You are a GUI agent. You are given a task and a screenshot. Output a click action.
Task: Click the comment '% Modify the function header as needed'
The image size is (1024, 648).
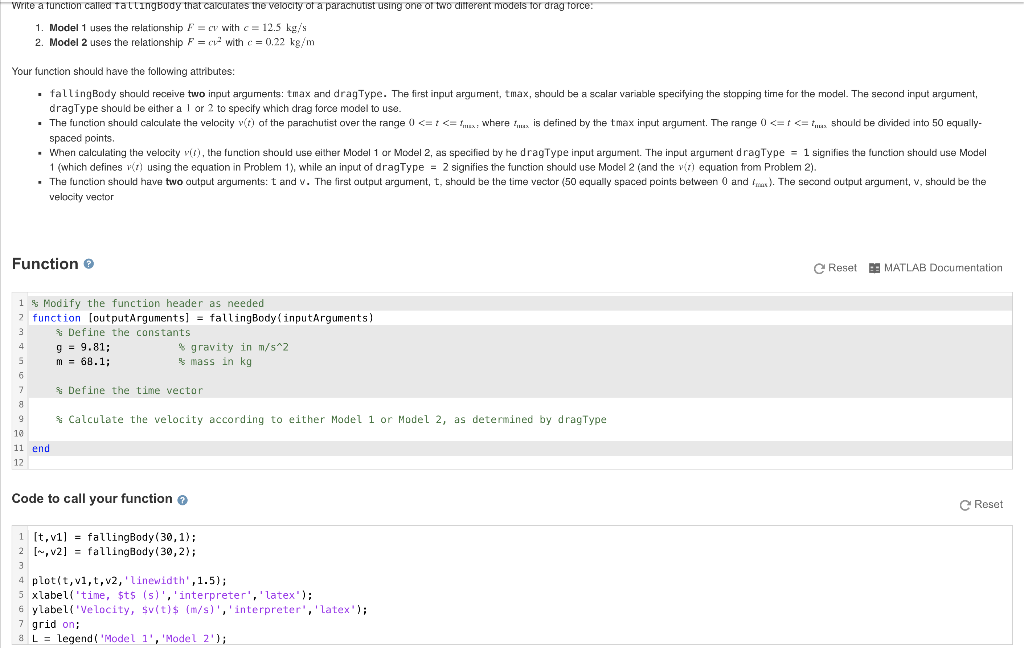148,304
